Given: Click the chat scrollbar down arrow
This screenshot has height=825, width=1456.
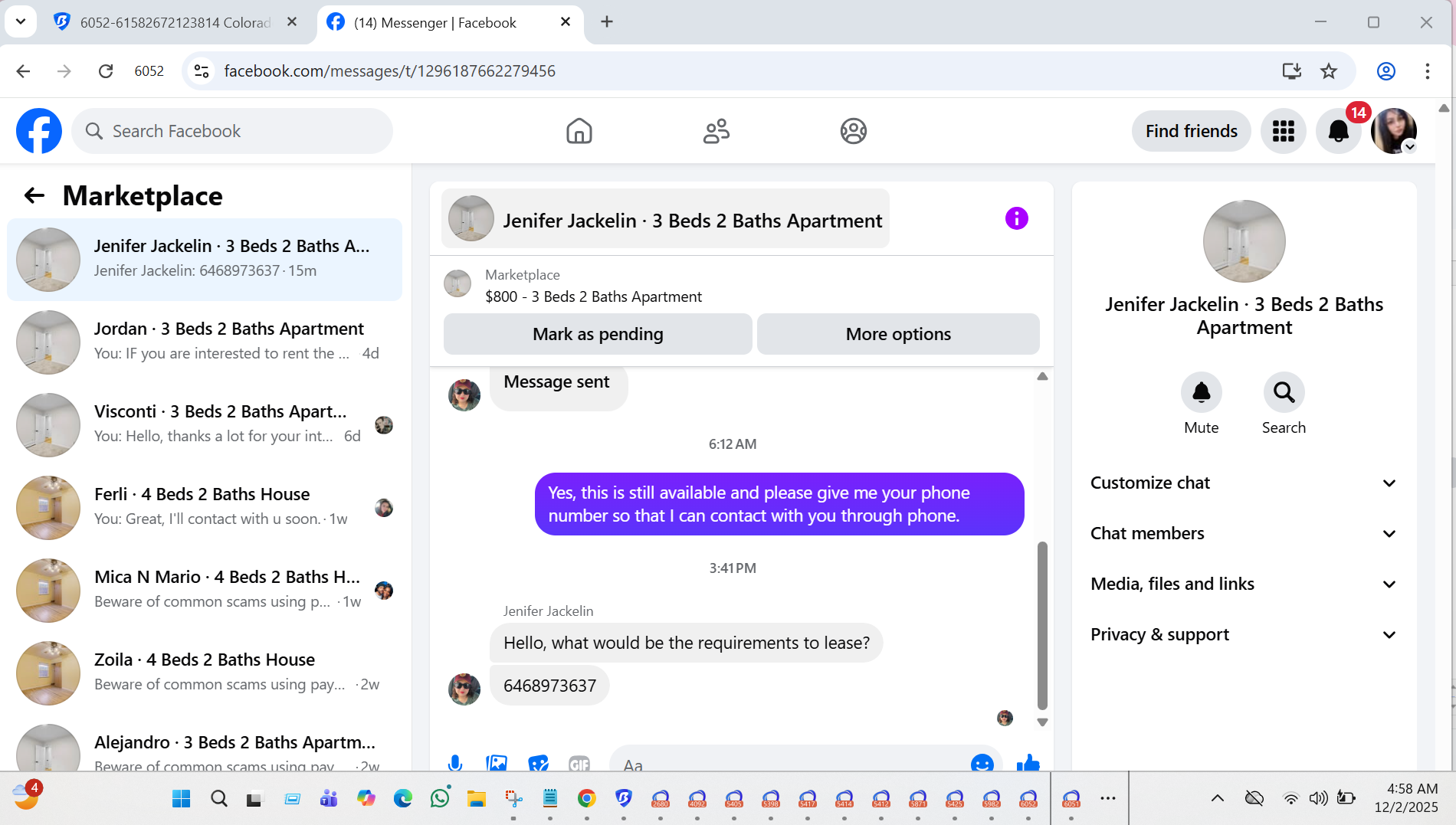Looking at the screenshot, I should click(x=1042, y=722).
